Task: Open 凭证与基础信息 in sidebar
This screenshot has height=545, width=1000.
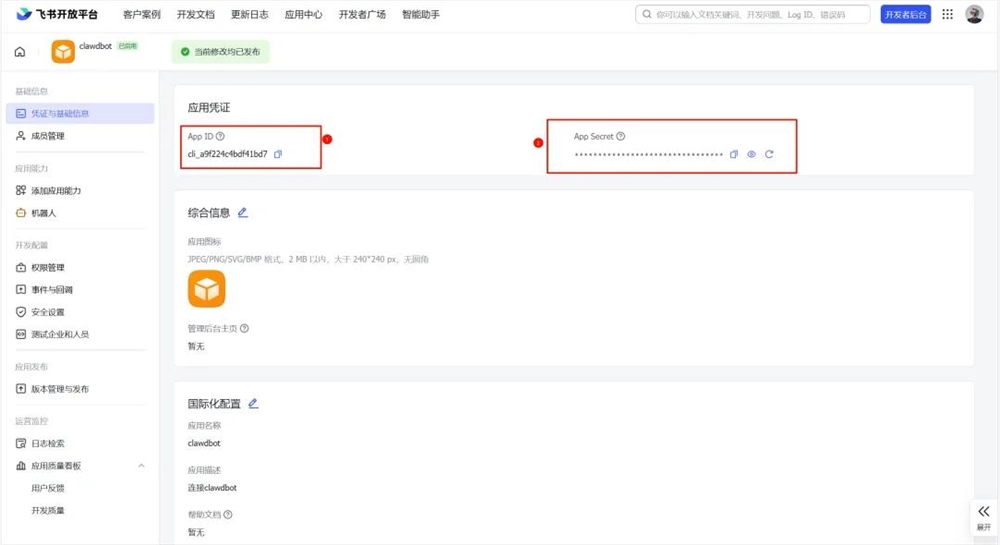Action: coord(80,113)
